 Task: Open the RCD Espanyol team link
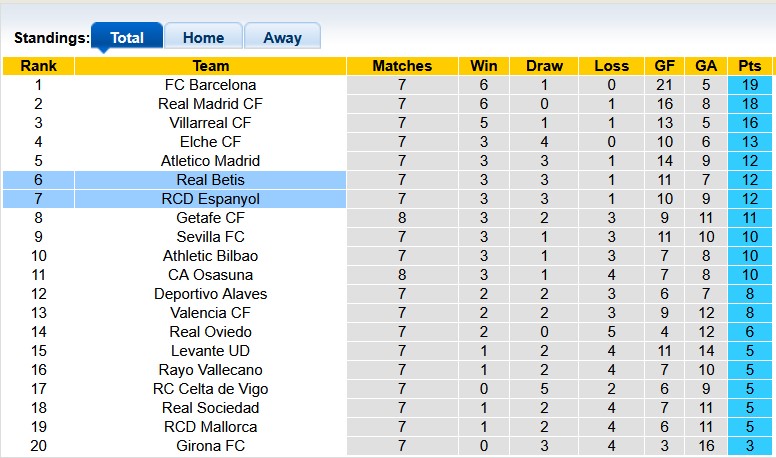[210, 199]
